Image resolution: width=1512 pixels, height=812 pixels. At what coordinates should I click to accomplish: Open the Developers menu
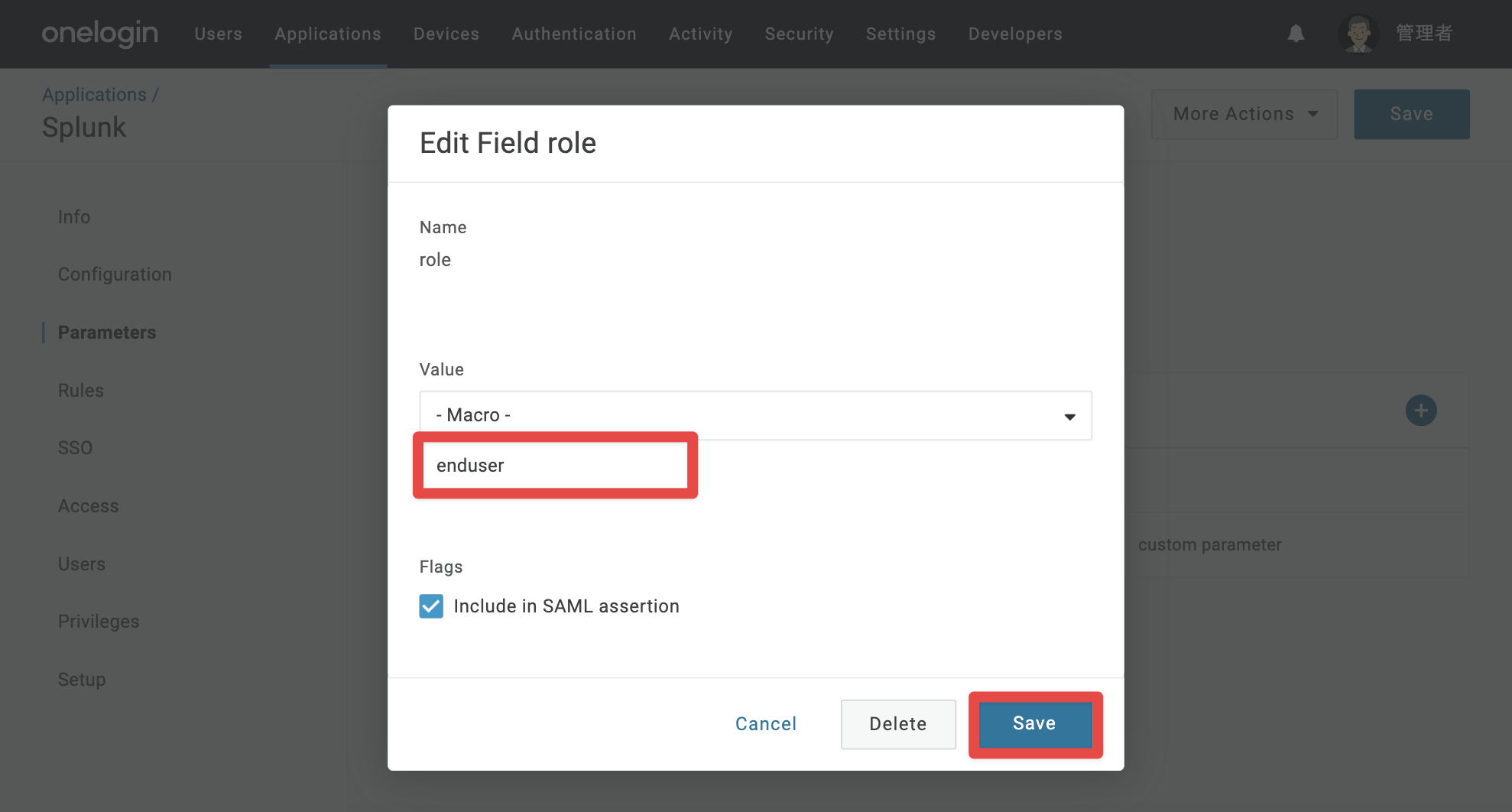click(1015, 34)
